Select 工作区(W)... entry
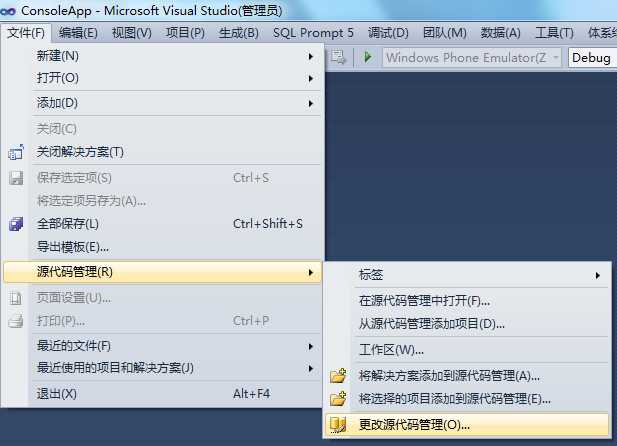The width and height of the screenshot is (617, 446). (x=467, y=350)
